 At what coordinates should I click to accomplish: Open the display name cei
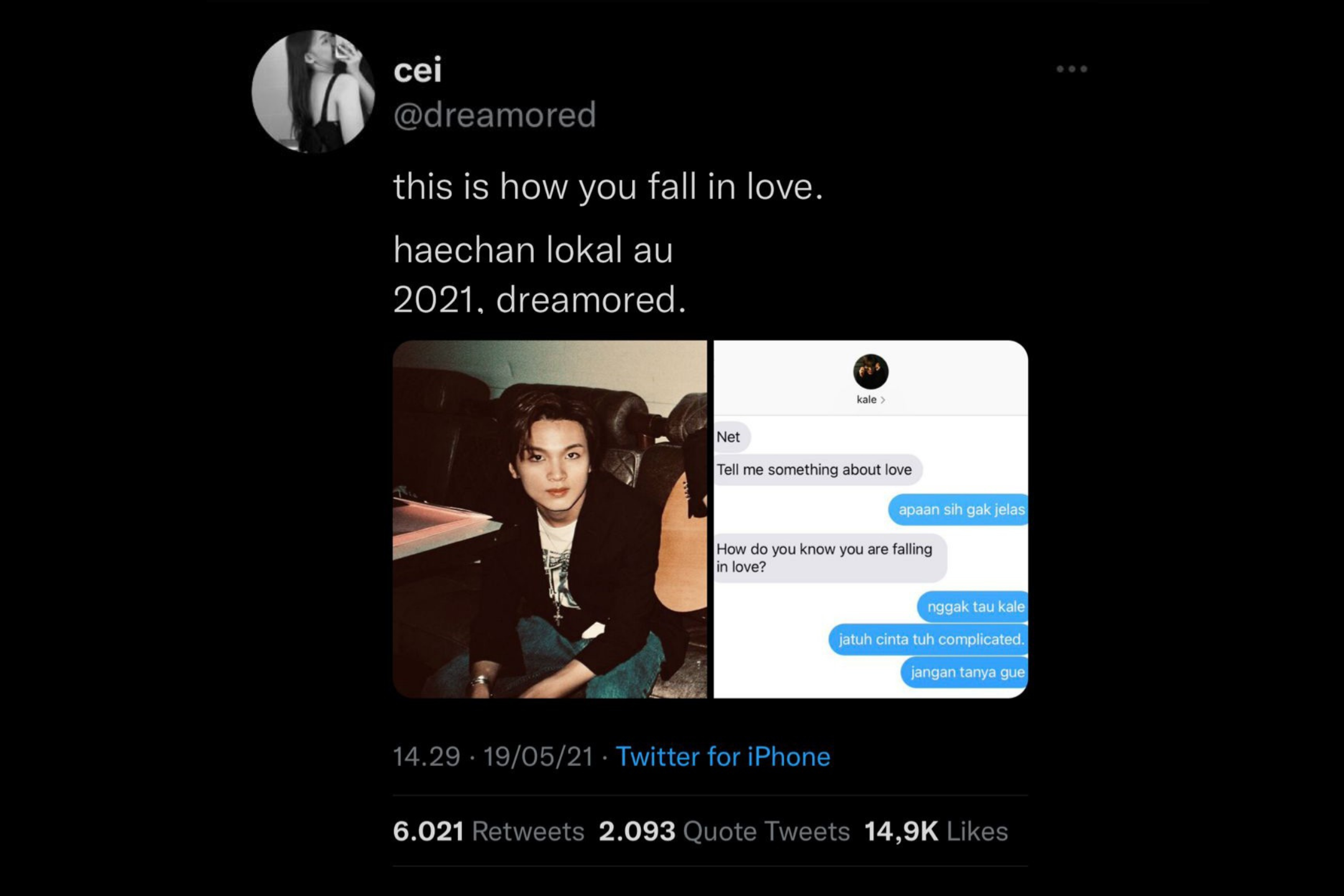coord(418,70)
